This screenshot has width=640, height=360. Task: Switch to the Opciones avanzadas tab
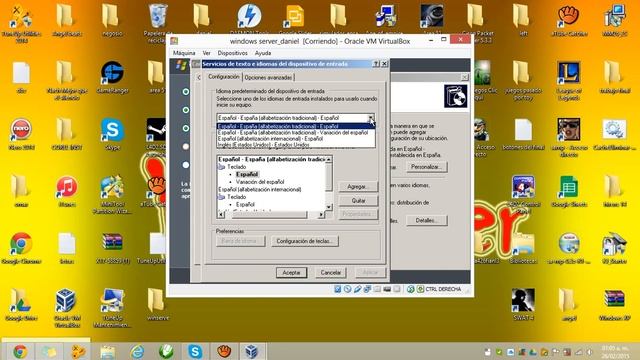click(x=269, y=77)
